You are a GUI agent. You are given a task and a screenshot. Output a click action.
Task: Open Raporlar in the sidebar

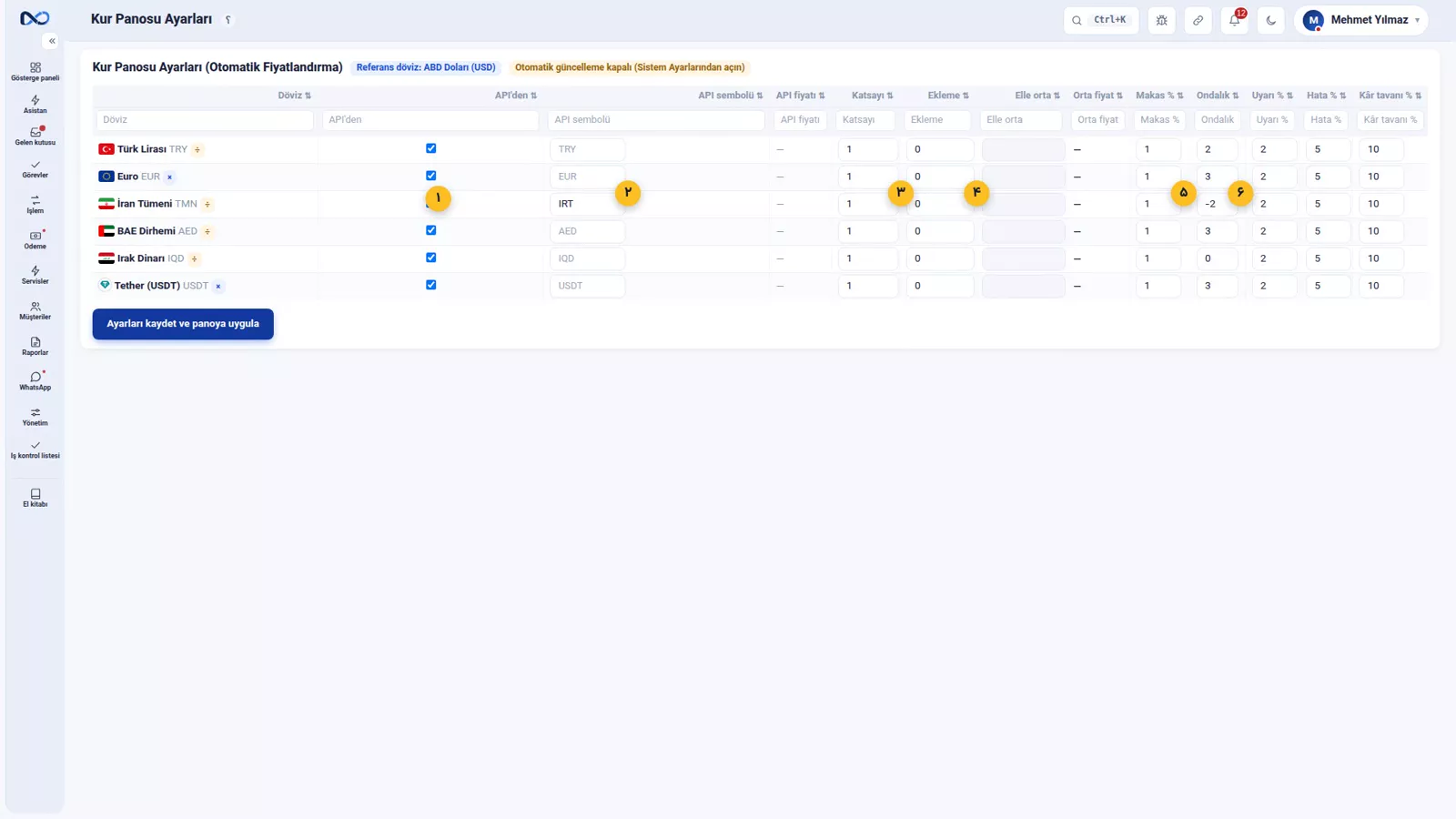pyautogui.click(x=35, y=347)
